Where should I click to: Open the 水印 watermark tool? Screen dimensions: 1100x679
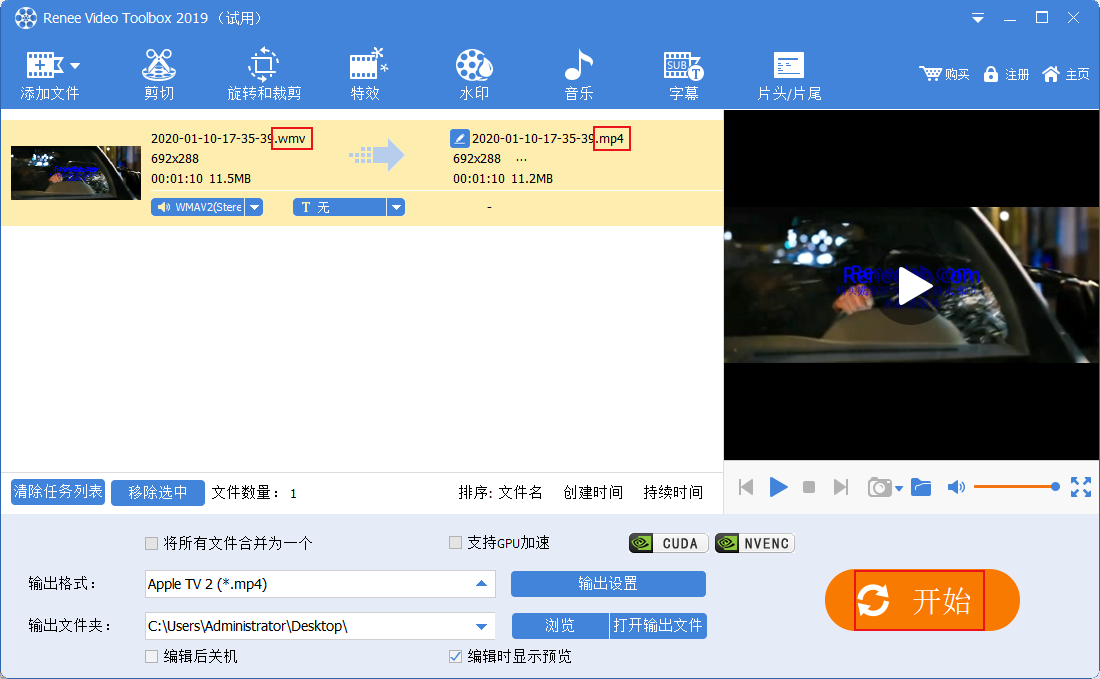pyautogui.click(x=474, y=74)
